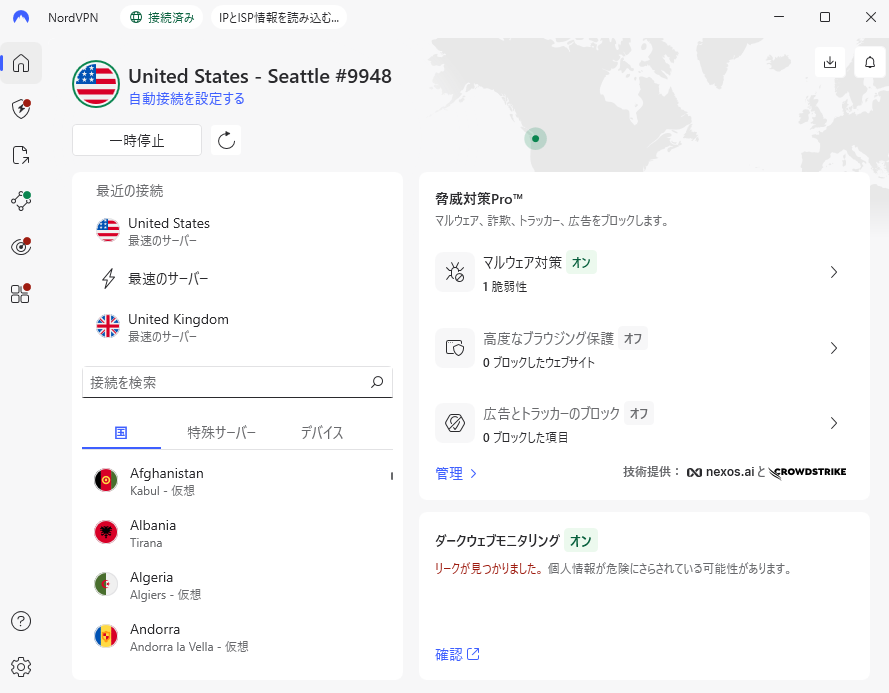Viewport: 889px width, 693px height.
Task: Open Dark Web Monitor target icon in sidebar
Action: (x=21, y=246)
